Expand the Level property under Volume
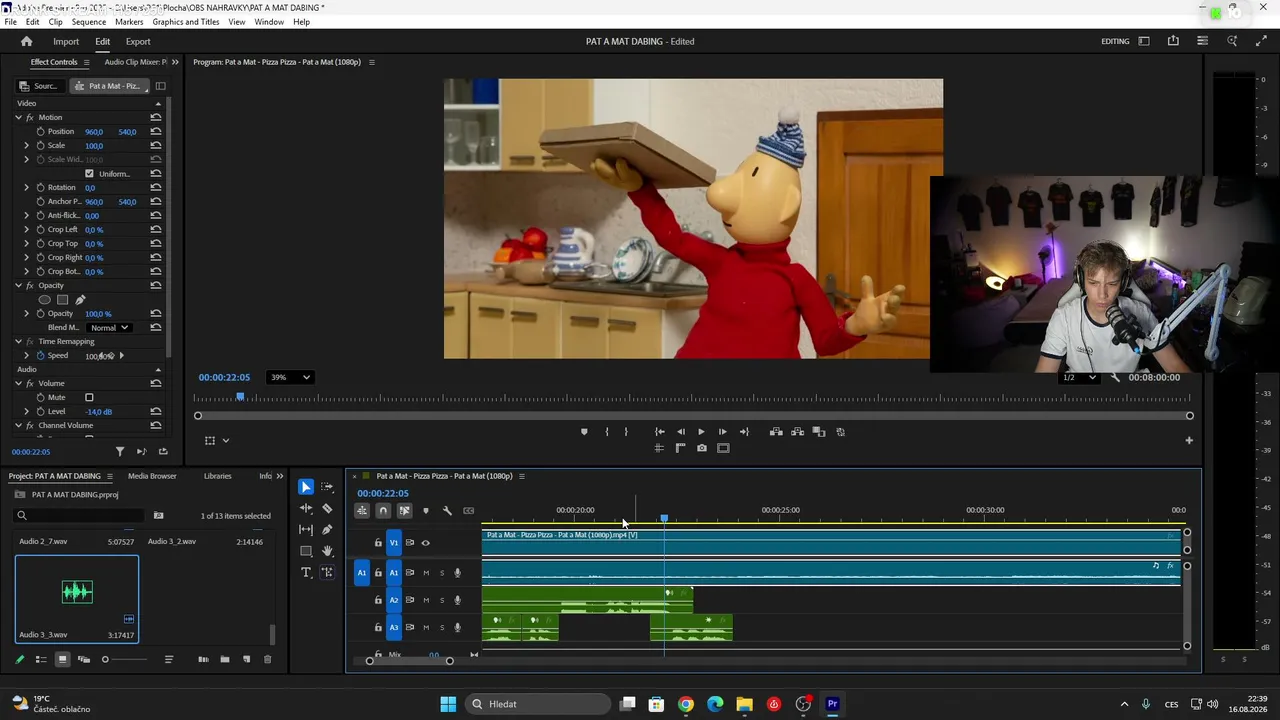 point(27,412)
